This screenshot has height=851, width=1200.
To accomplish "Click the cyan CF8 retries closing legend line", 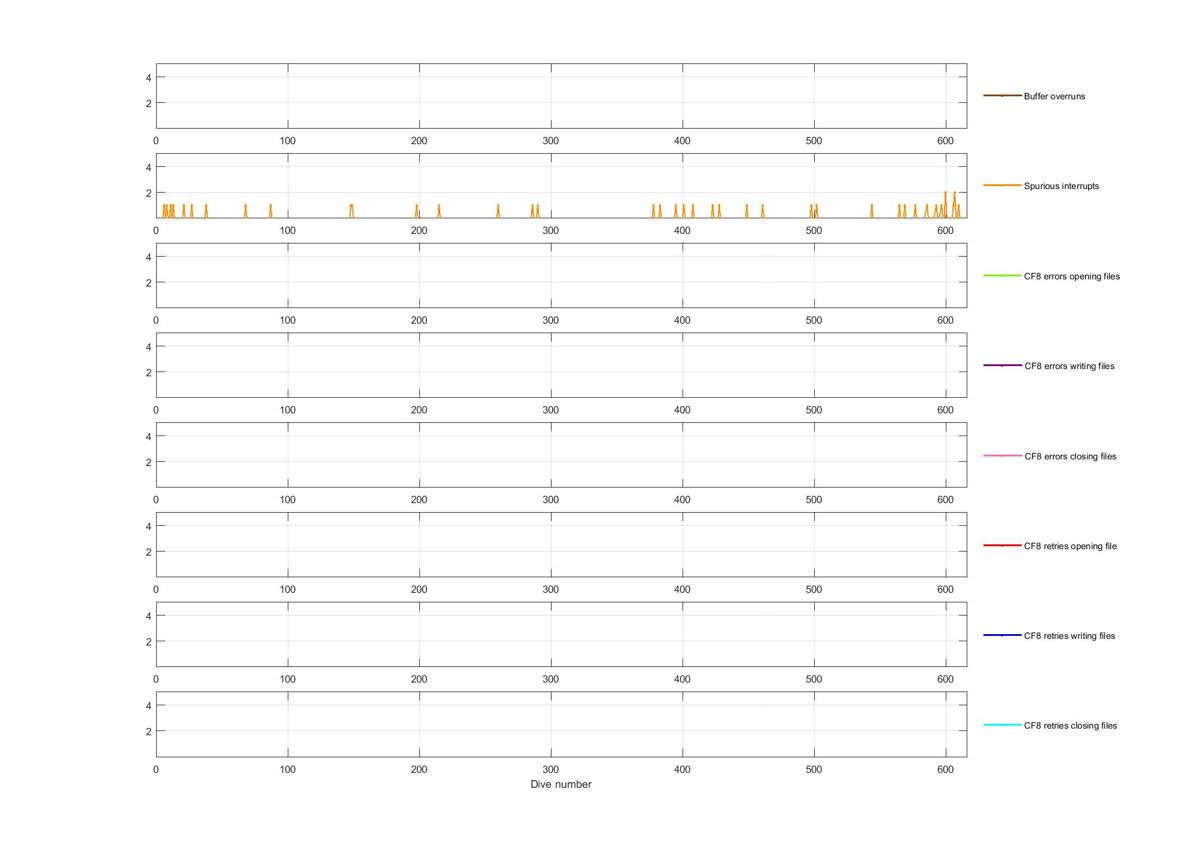I will [1002, 725].
